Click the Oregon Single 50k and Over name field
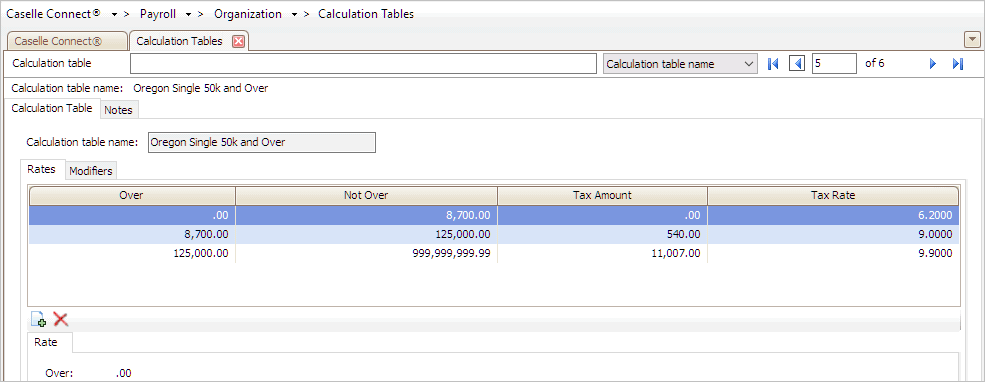 point(261,143)
